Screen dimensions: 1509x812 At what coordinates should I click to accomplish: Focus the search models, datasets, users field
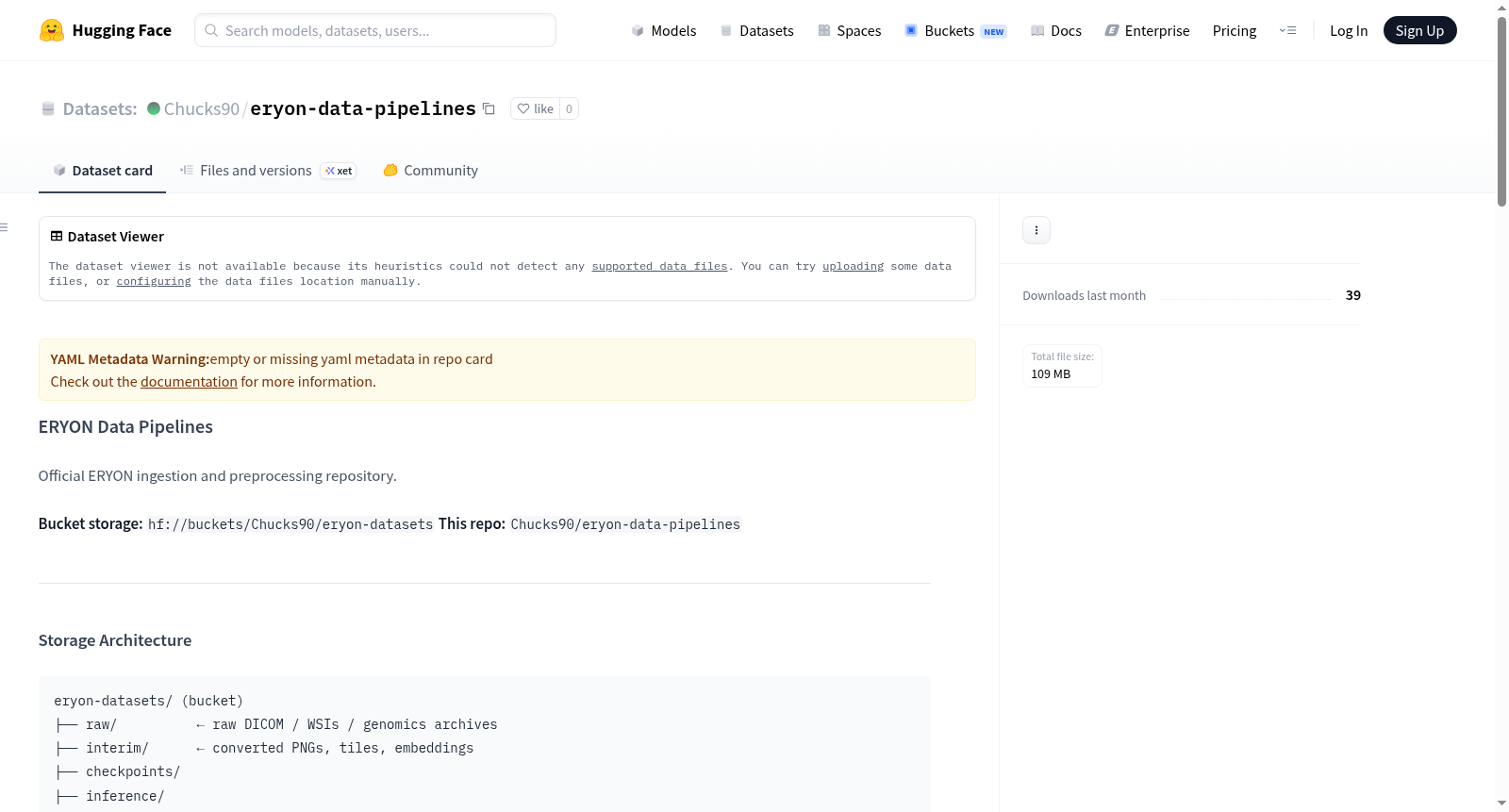coord(375,30)
